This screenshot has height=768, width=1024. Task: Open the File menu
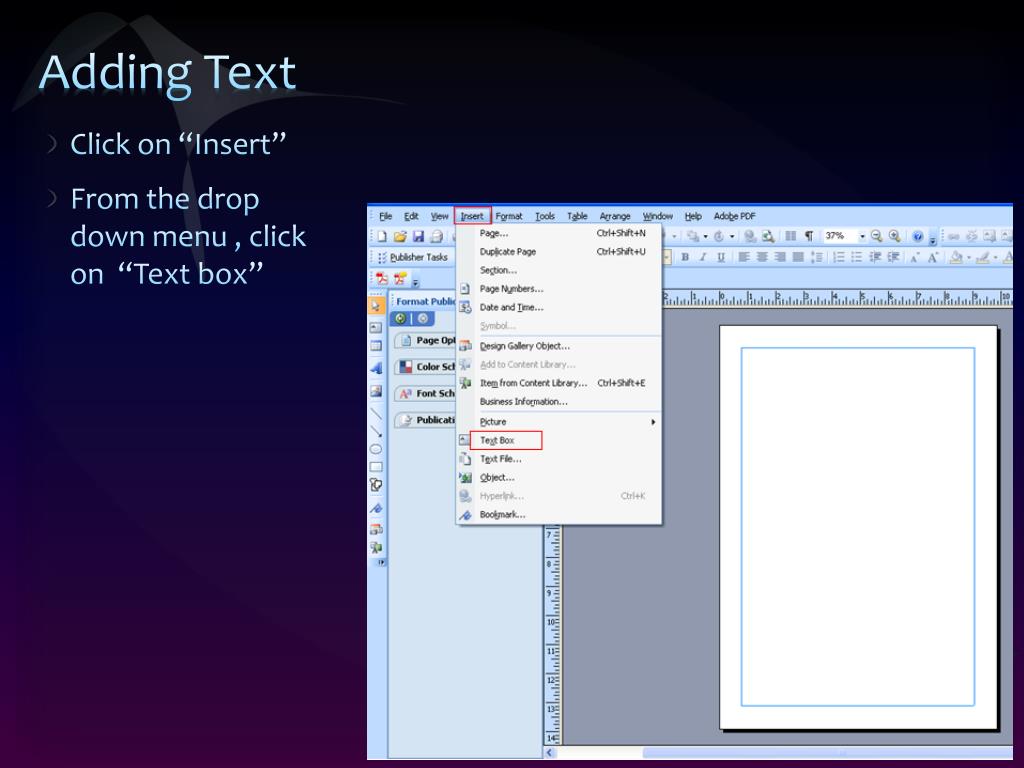[x=386, y=216]
